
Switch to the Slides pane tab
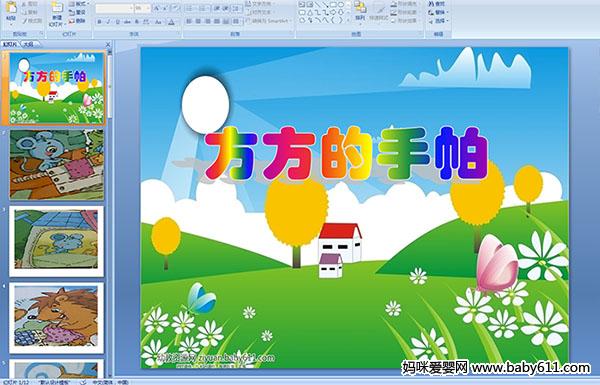click(10, 44)
